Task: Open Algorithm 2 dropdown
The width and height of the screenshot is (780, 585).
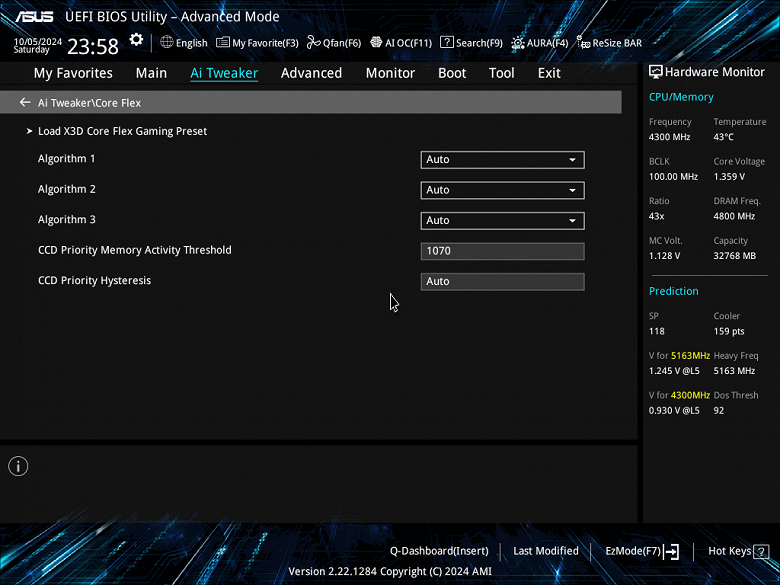Action: 502,190
